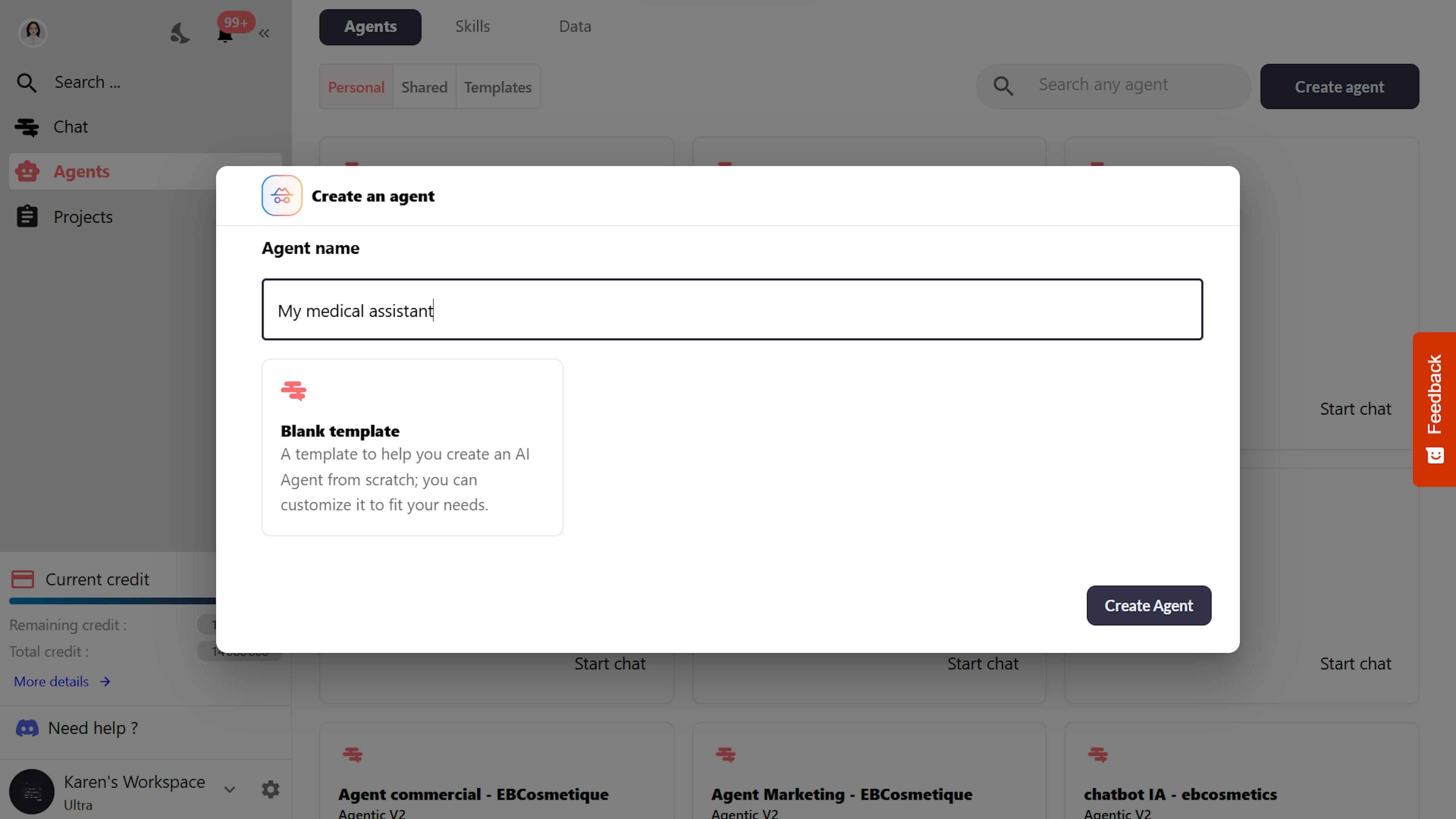1456x819 pixels.
Task: Open Chat from the sidebar
Action: pyautogui.click(x=71, y=127)
